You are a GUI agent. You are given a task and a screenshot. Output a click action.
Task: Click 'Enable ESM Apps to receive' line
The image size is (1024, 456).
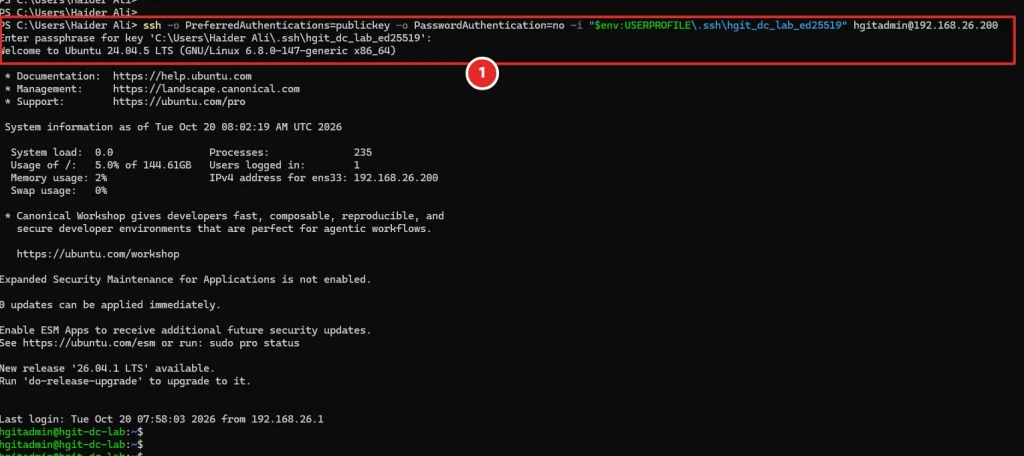tap(185, 331)
